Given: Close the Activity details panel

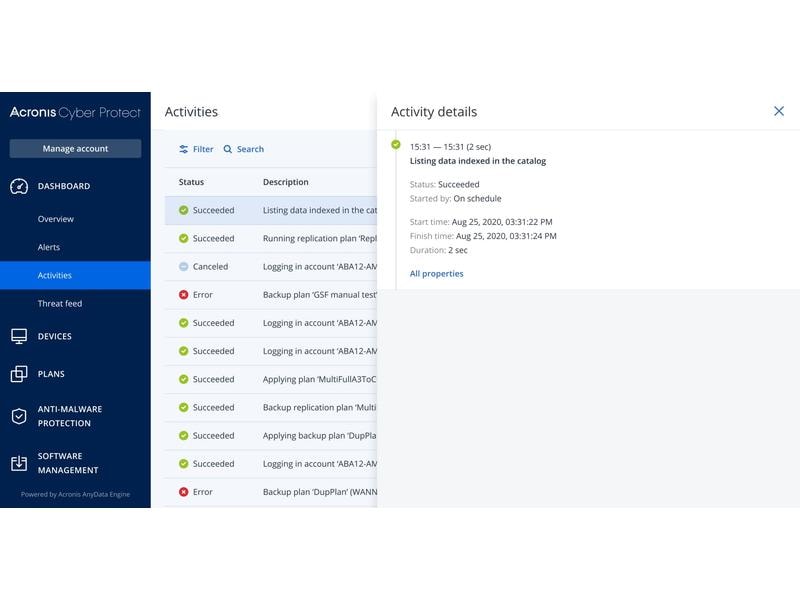Looking at the screenshot, I should (779, 111).
